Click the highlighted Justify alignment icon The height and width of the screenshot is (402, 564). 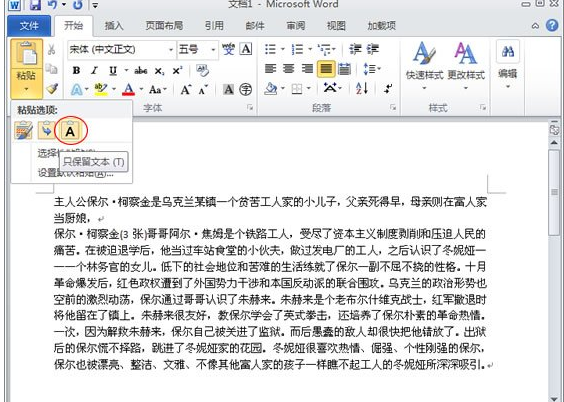pos(326,69)
